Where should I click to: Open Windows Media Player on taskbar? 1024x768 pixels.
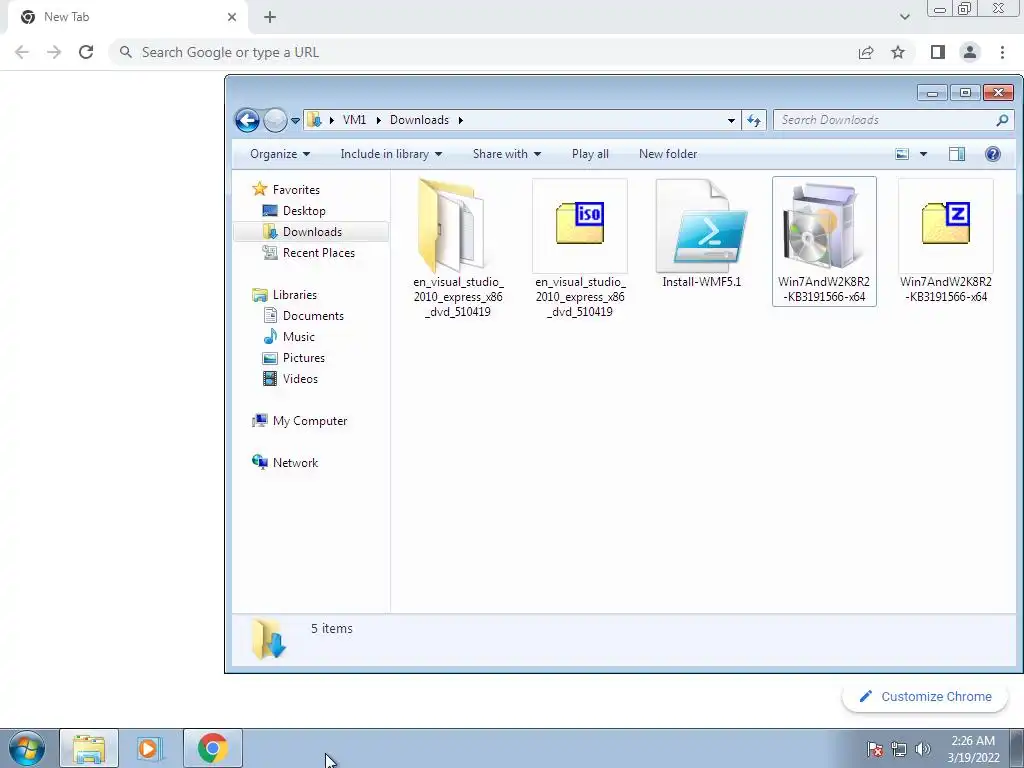[150, 748]
